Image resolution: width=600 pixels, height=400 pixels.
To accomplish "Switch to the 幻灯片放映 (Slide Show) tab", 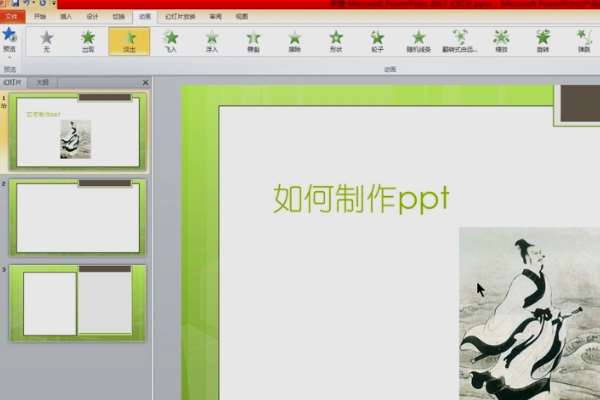I will pyautogui.click(x=180, y=16).
